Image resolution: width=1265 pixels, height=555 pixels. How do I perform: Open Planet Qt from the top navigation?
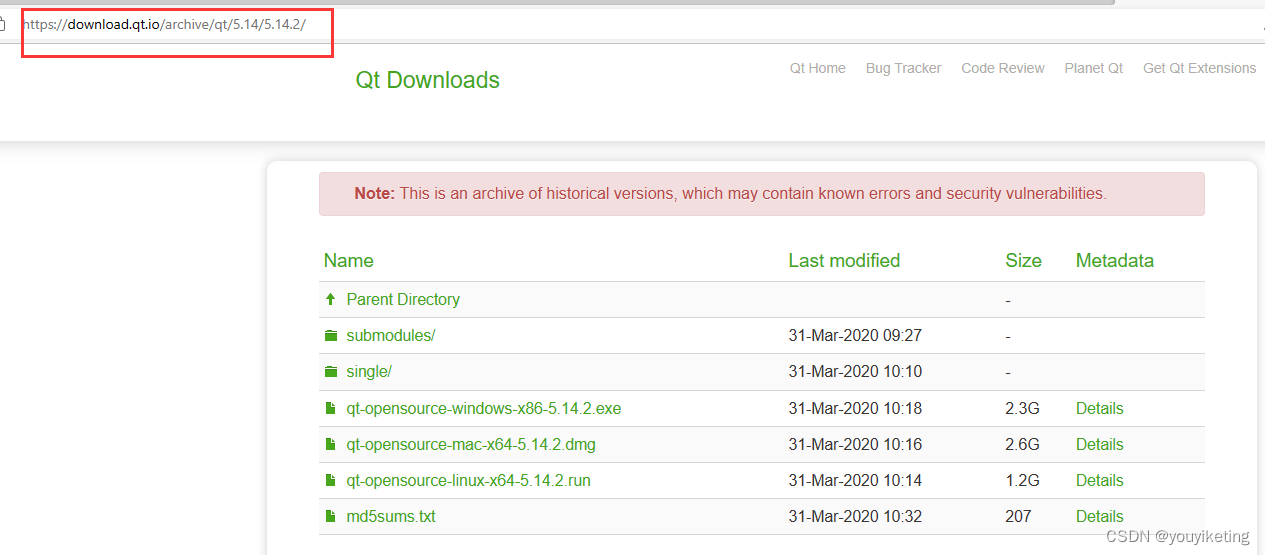1094,68
